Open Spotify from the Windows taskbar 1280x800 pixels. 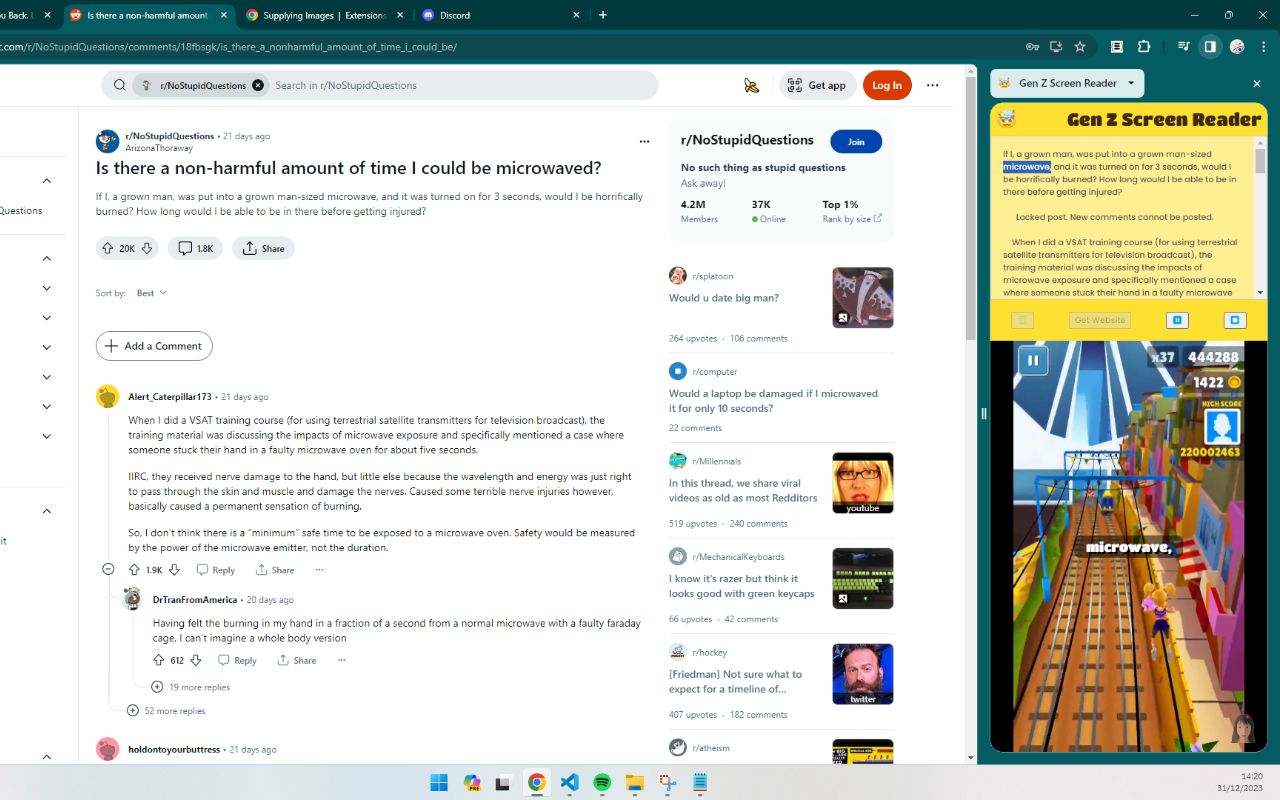point(602,782)
